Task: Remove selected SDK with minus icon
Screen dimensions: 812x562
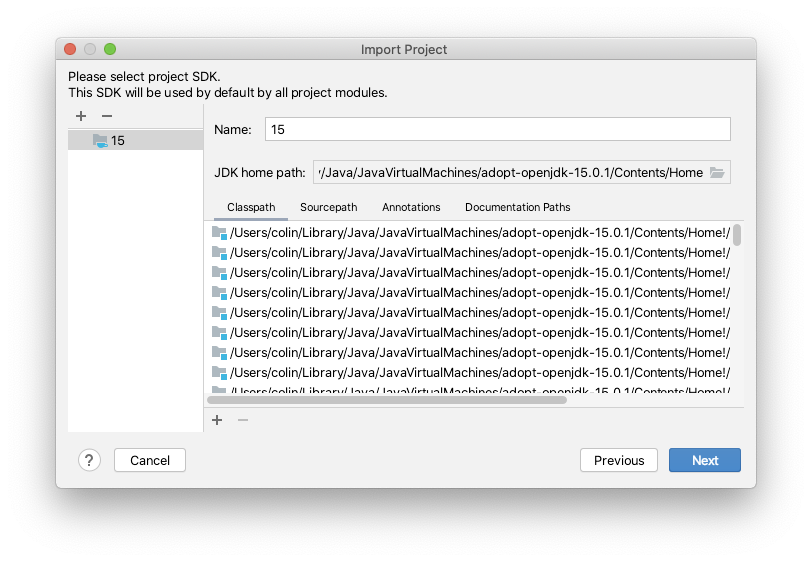Action: coord(107,116)
